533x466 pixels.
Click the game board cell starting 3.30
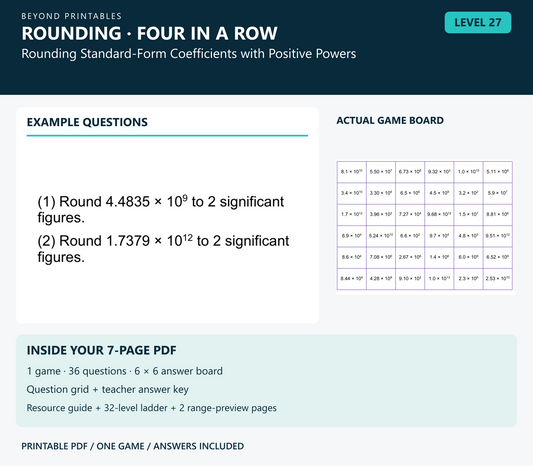pyautogui.click(x=381, y=193)
